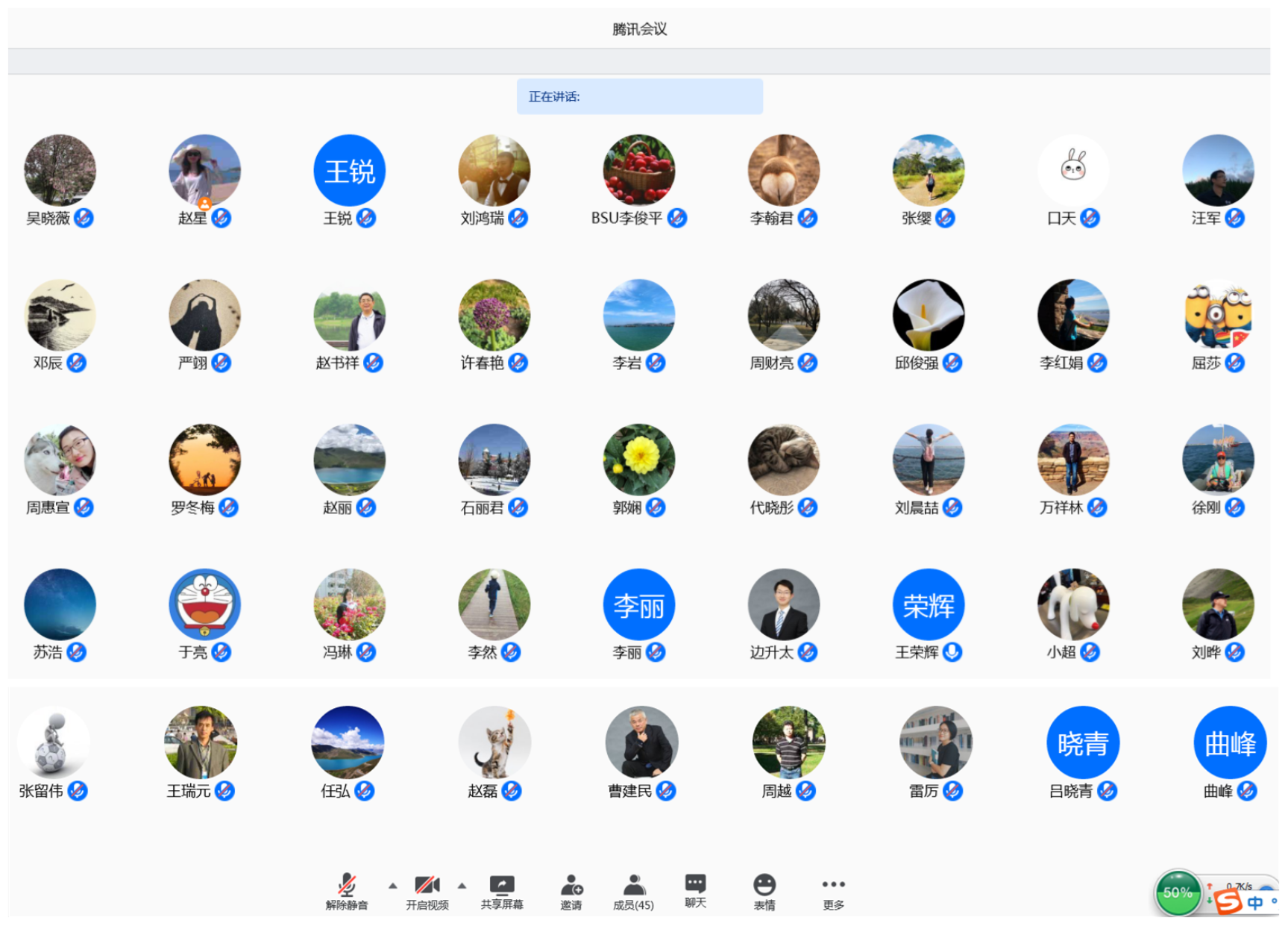Click the unmuted mic icon beside 王荣辉
Image resolution: width=1288 pixels, height=926 pixels.
pyautogui.click(x=952, y=652)
